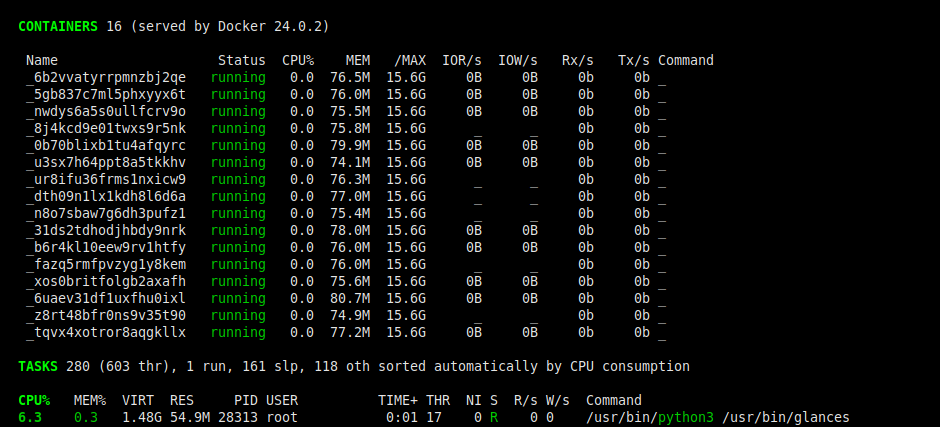The width and height of the screenshot is (940, 427).
Task: Select container _6b2vvatyrrpmnzbj2qe
Action: tap(106, 77)
